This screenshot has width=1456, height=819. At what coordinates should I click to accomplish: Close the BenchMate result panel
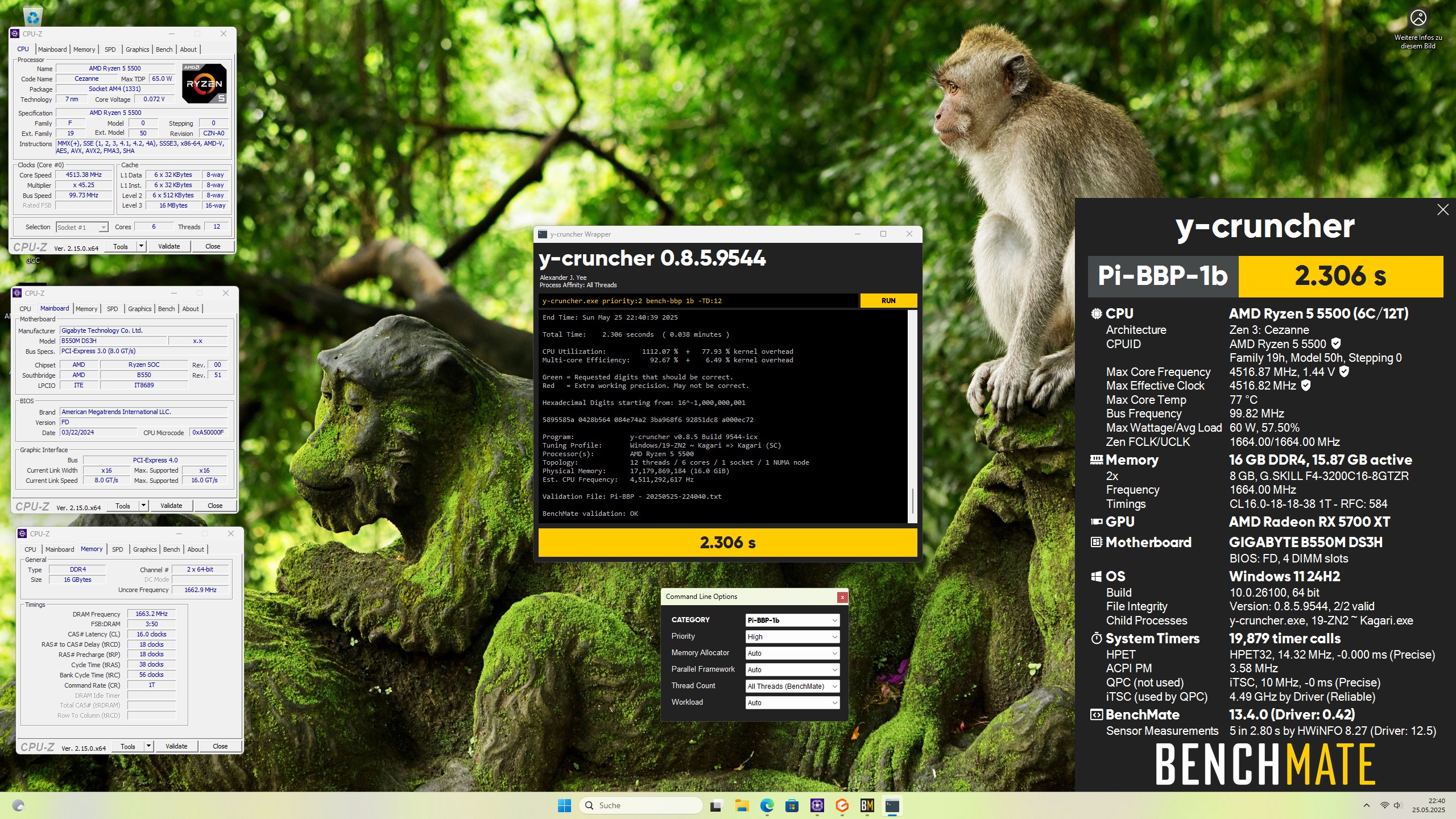1443,210
